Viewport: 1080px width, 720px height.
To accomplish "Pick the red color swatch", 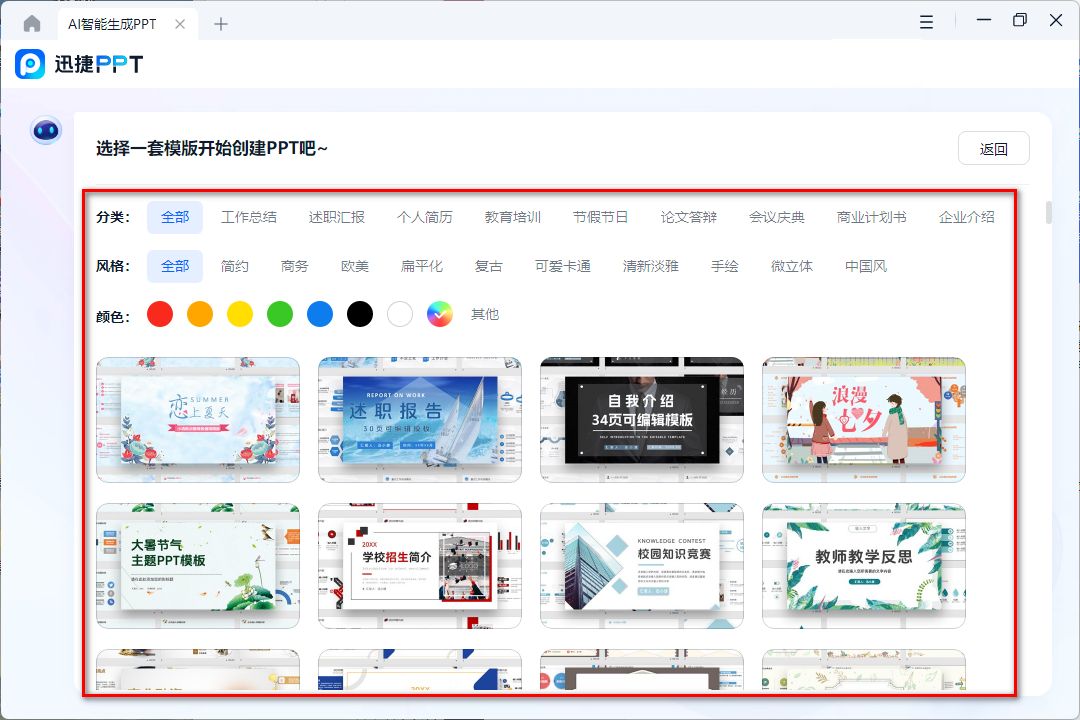I will 160,314.
